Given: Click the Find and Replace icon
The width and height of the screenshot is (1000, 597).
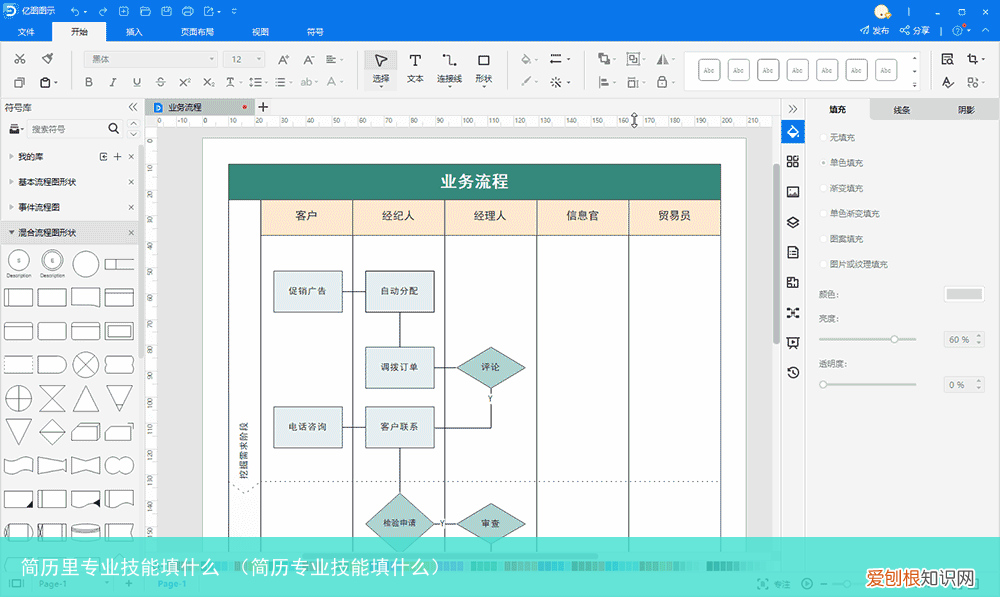Looking at the screenshot, I should [x=948, y=59].
